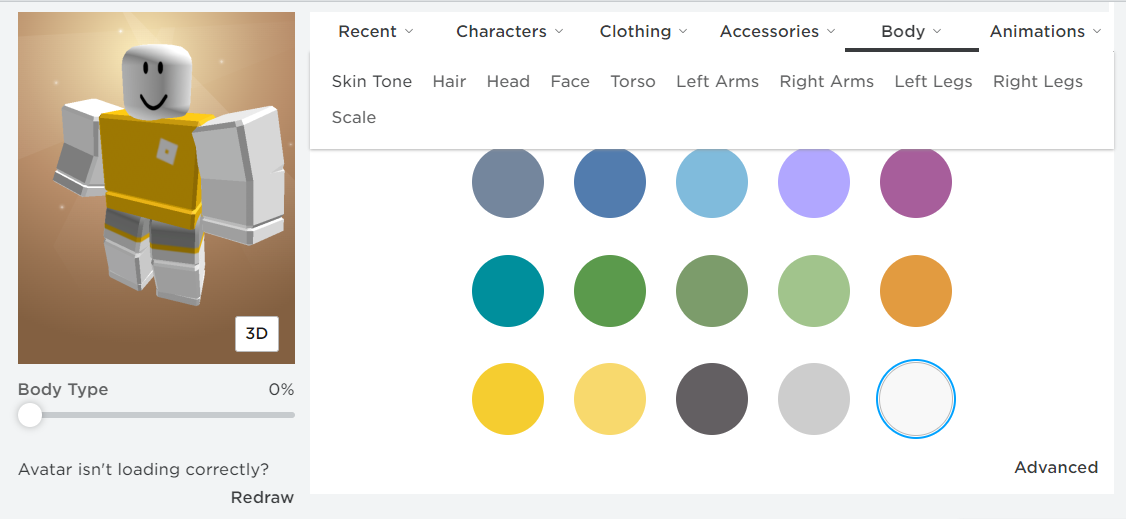The image size is (1126, 519).
Task: Click Redraw to reload avatar
Action: [x=262, y=498]
